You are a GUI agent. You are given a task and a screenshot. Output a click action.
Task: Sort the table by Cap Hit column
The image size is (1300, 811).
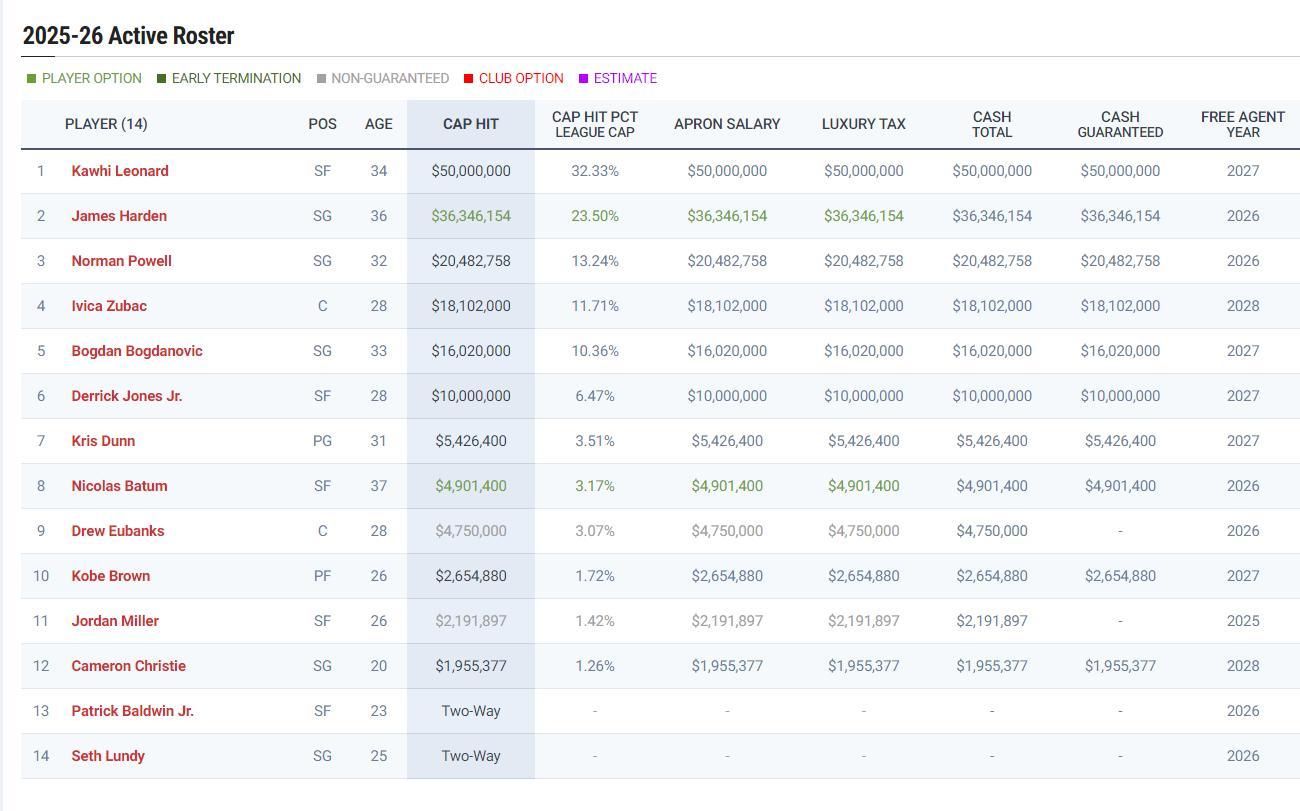[x=470, y=124]
